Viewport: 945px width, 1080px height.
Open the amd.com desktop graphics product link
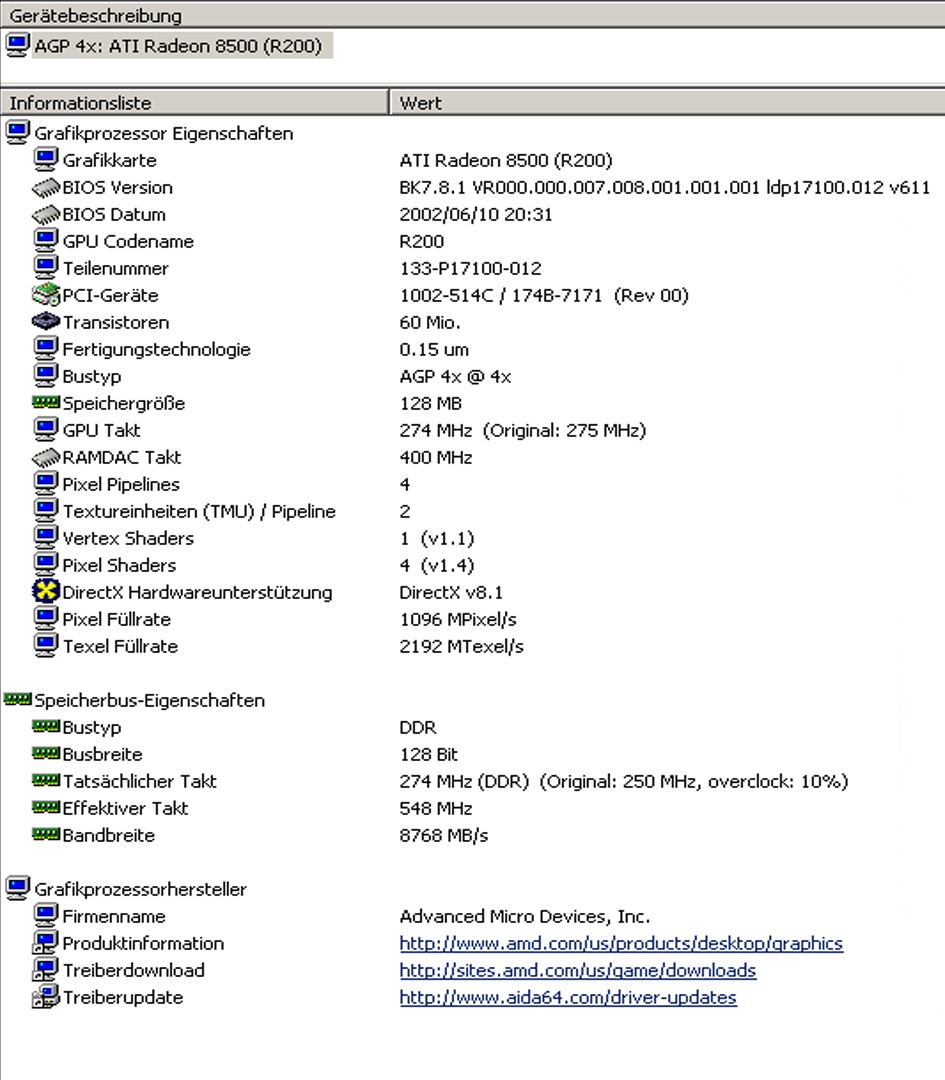tap(621, 943)
